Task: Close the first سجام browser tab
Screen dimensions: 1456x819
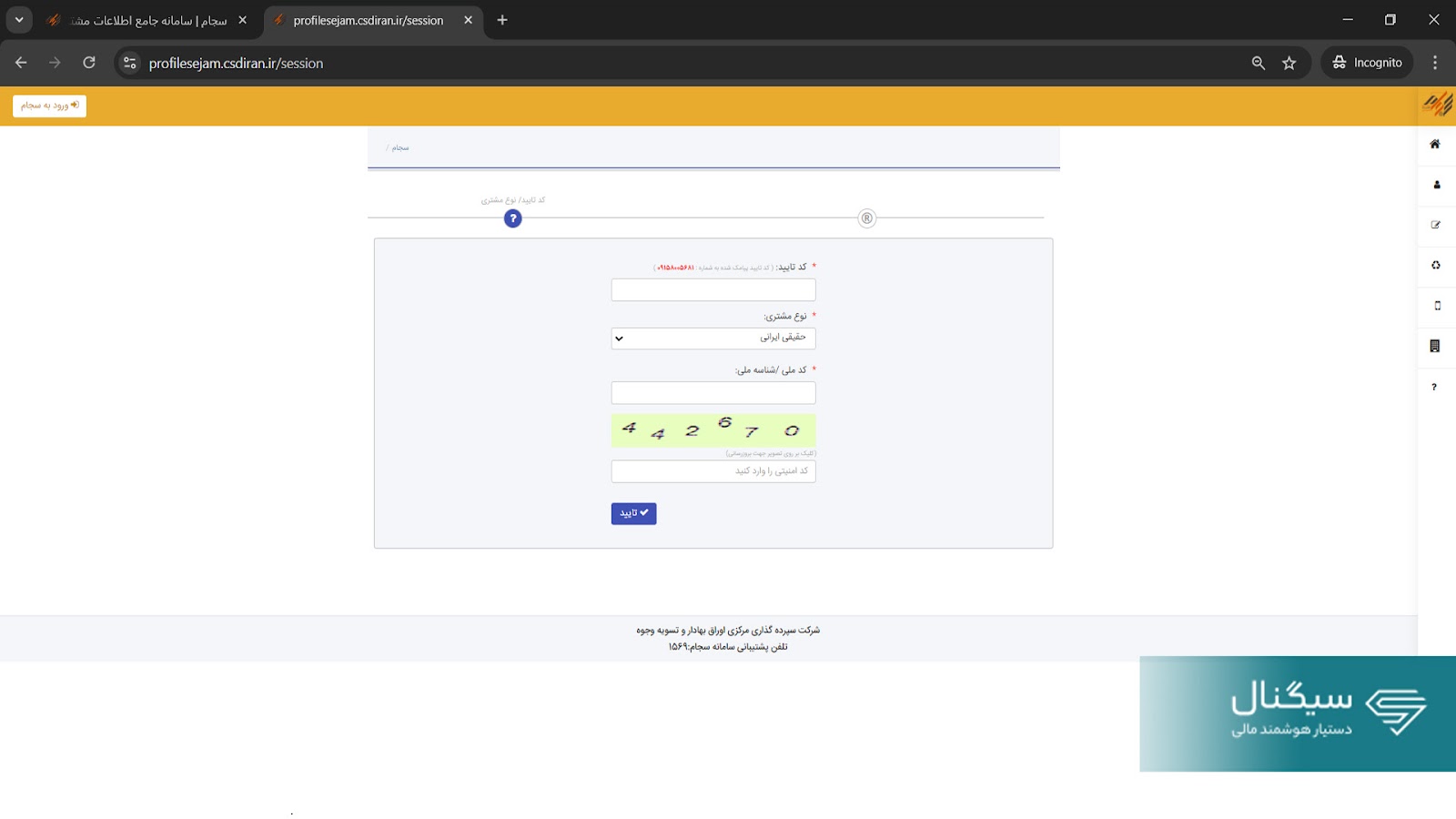Action: [242, 20]
